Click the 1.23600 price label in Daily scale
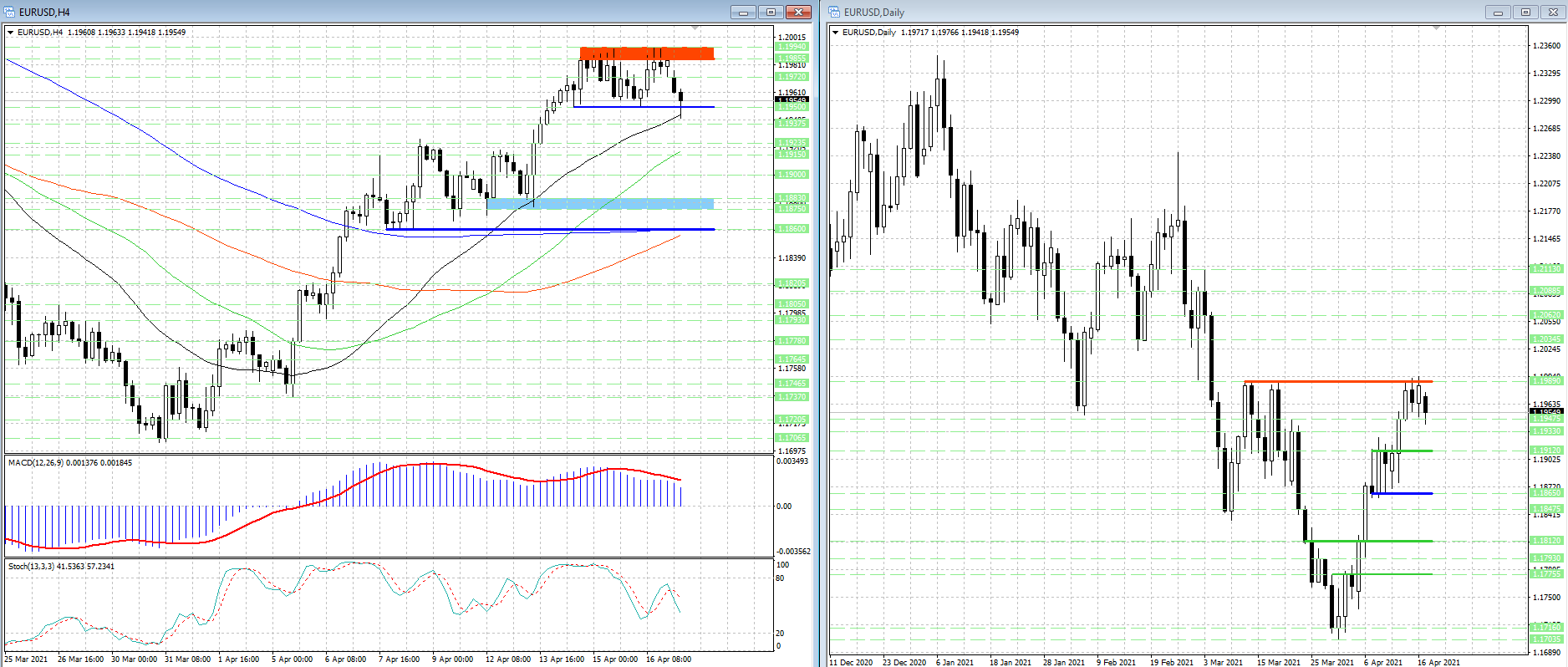The width and height of the screenshot is (1568, 667). pos(1547,46)
